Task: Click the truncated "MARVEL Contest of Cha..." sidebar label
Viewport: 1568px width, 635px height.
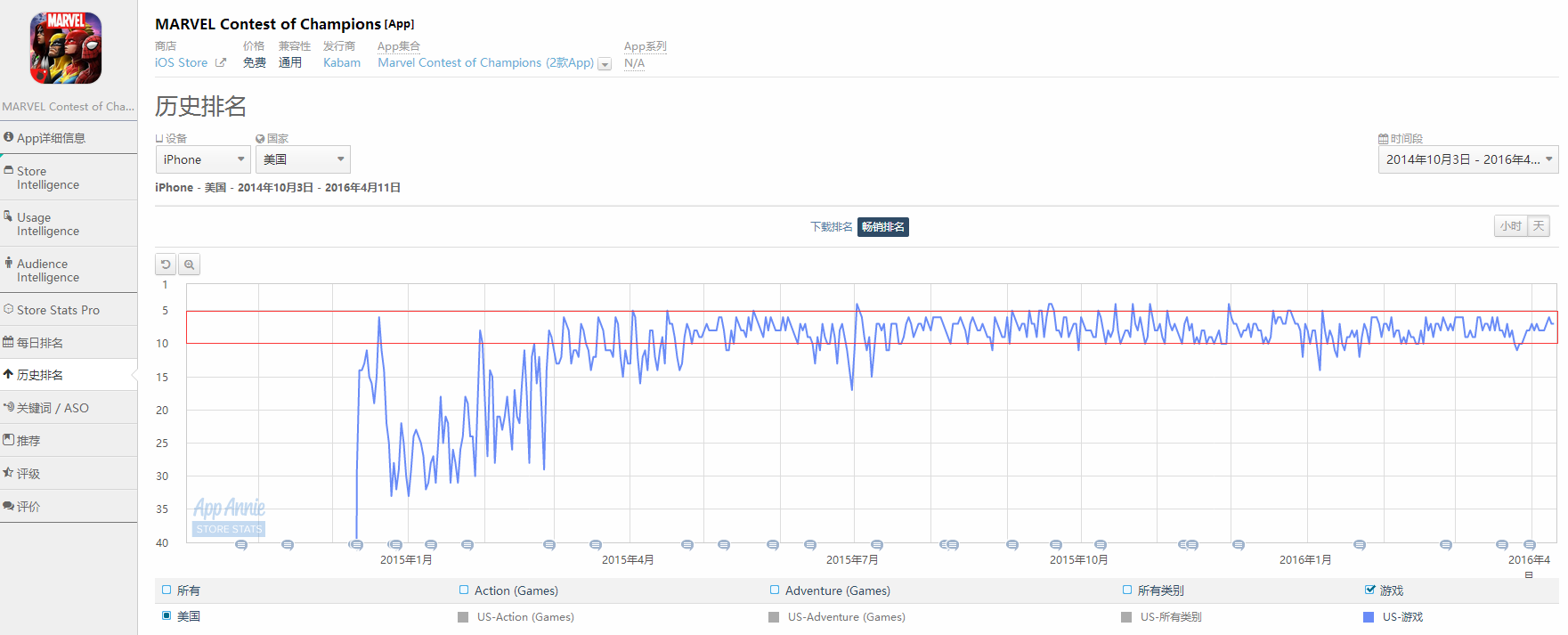Action: coord(69,106)
